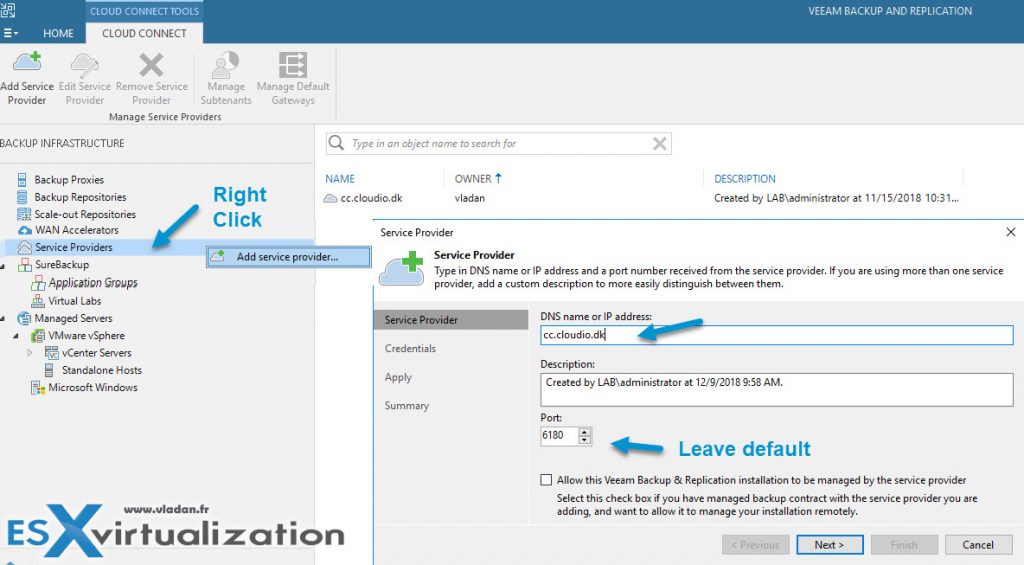
Task: Click the Manage Subtenants ribbon icon
Action: click(226, 66)
